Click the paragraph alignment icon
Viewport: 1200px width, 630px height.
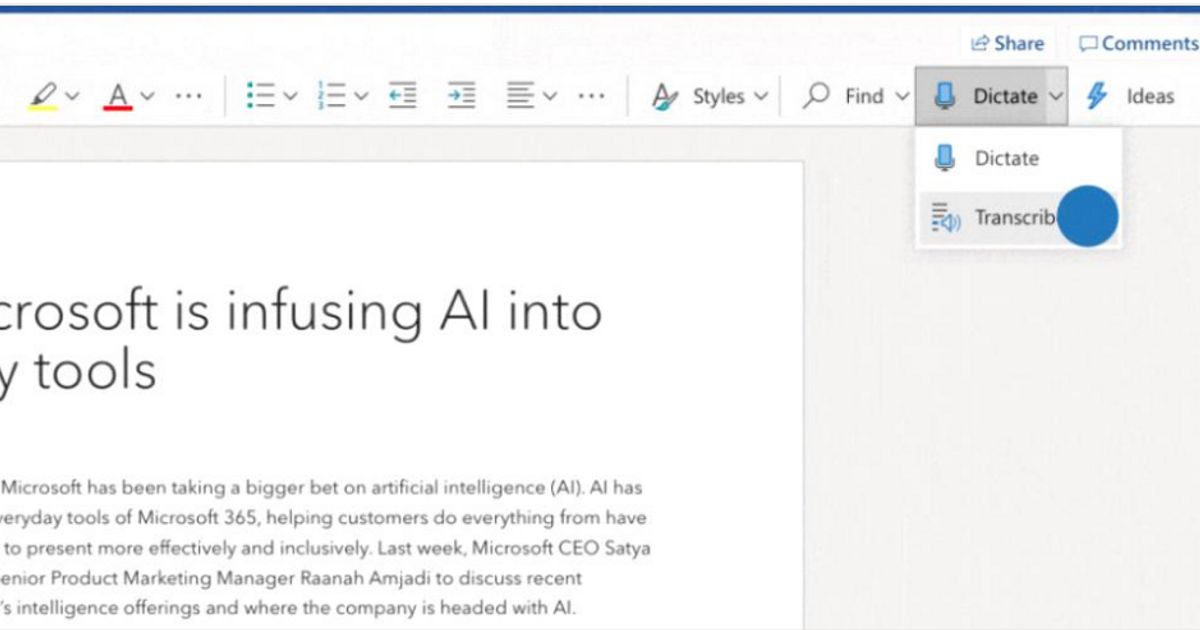point(519,96)
